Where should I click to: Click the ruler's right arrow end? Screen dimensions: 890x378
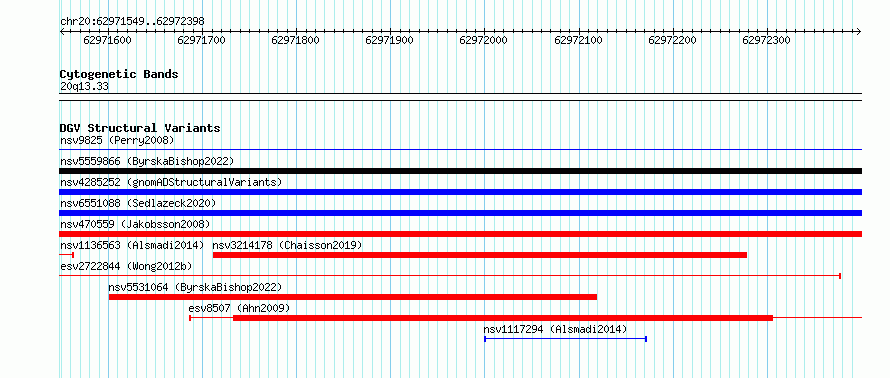[859, 31]
